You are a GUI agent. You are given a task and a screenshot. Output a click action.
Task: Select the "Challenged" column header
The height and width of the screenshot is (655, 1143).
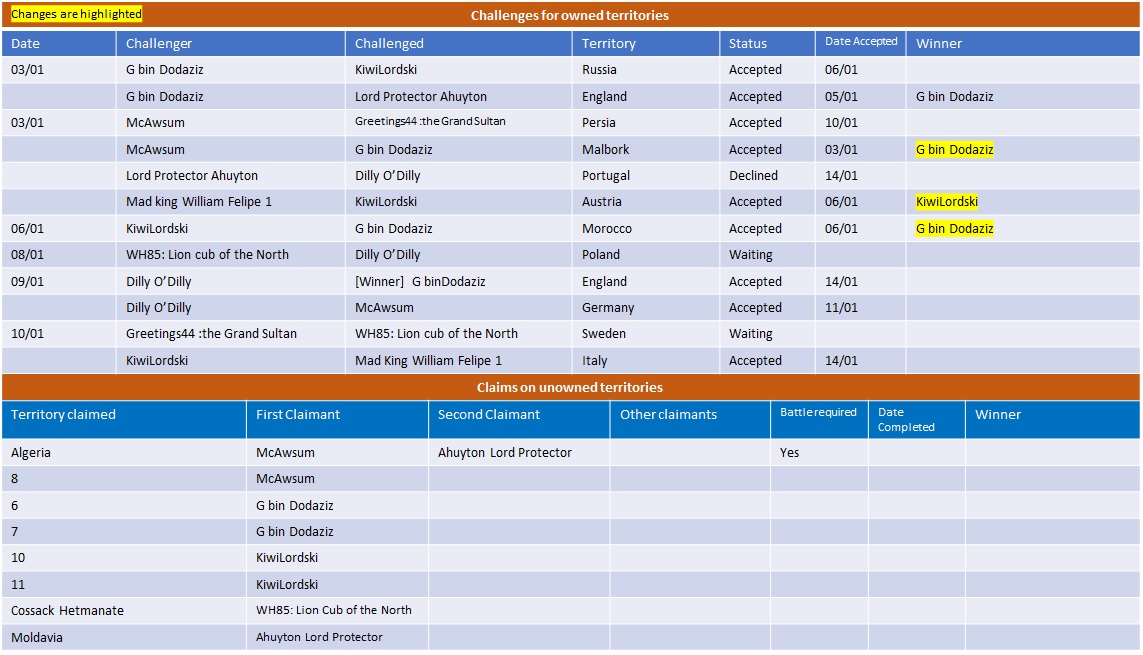[389, 43]
